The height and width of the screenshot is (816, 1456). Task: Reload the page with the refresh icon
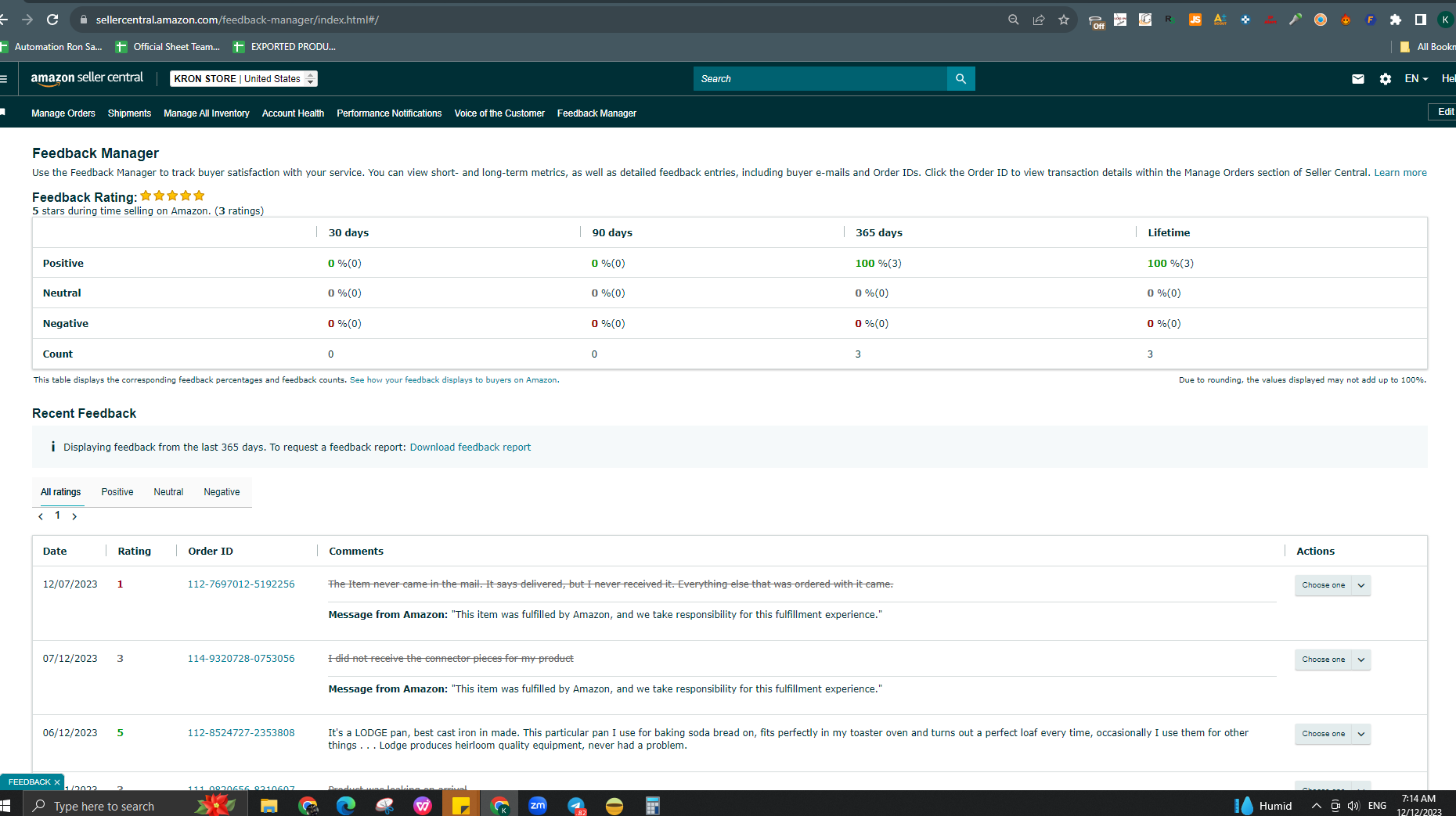click(x=52, y=20)
